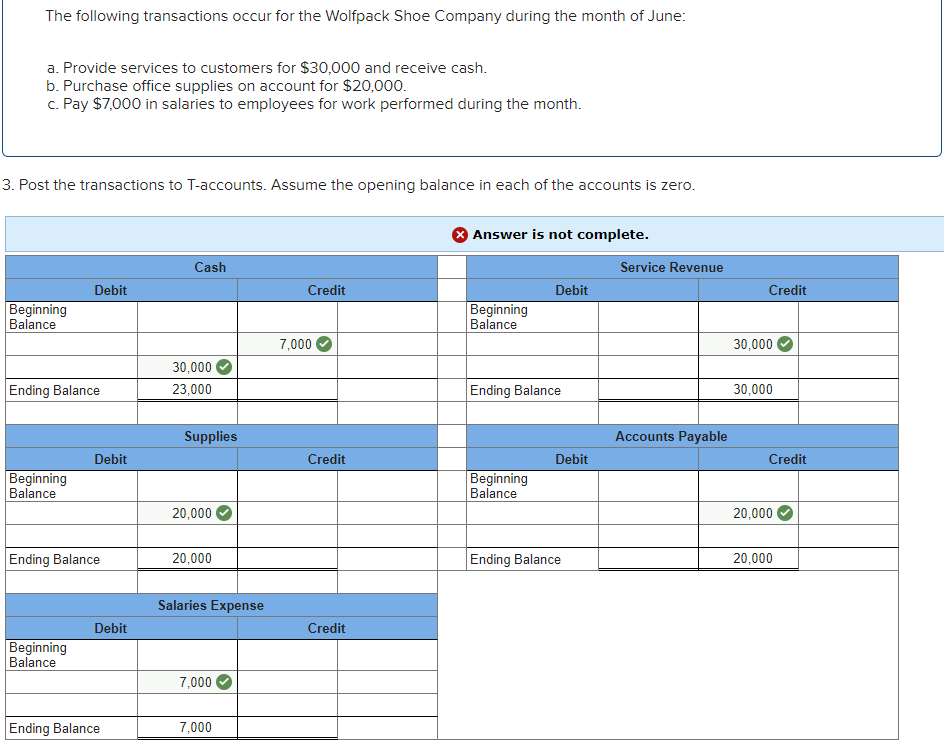Click checkmark next to Supplies 20,000 debit
This screenshot has width=944, height=749.
coord(224,513)
